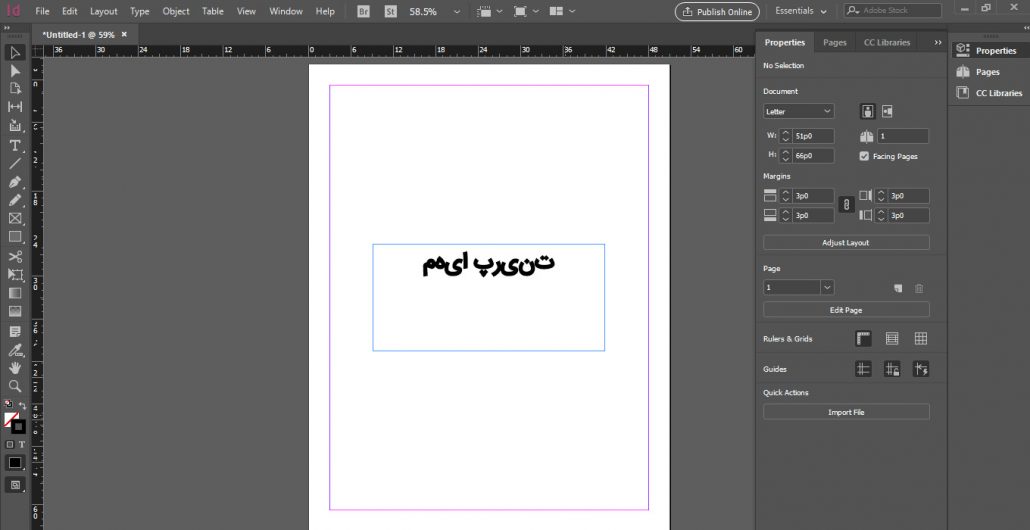Select the Gradient Swatch tool
This screenshot has height=530, width=1030.
tap(15, 293)
